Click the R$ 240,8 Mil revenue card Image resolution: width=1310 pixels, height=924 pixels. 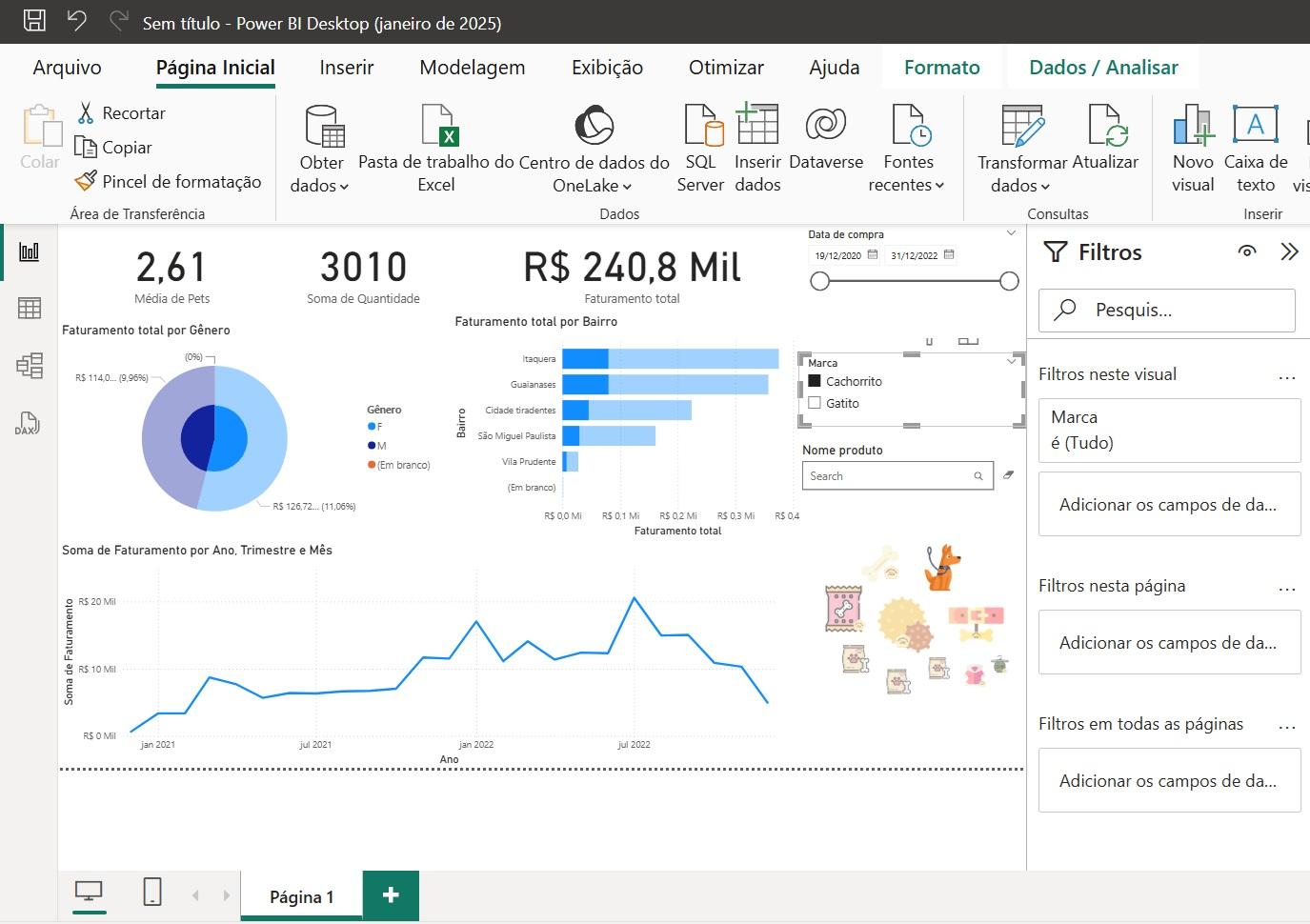[633, 274]
